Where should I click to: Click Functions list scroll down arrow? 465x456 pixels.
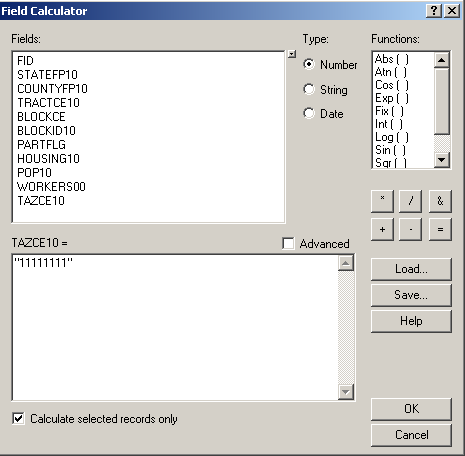coord(442,160)
